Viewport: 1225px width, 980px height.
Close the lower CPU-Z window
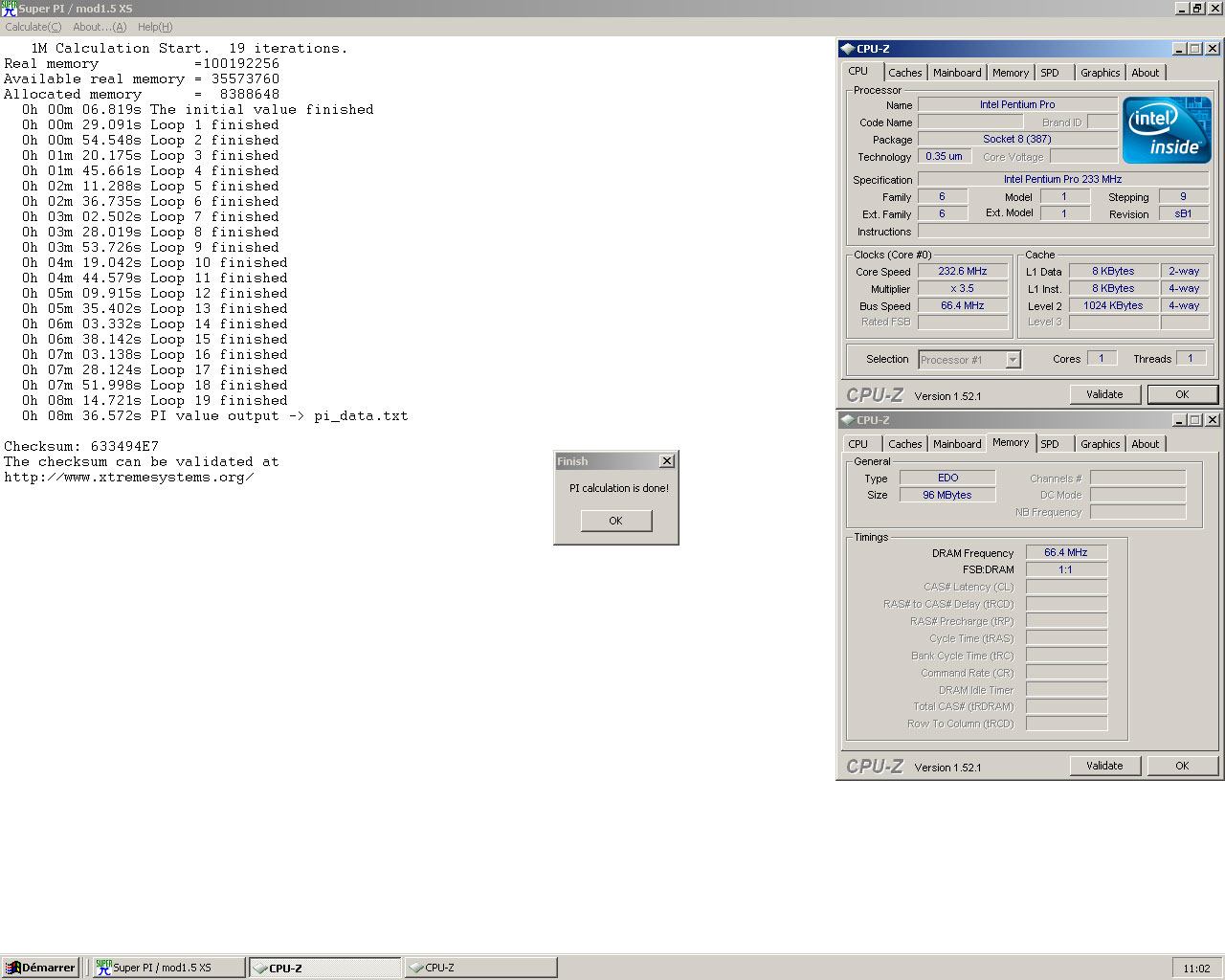[x=1213, y=419]
